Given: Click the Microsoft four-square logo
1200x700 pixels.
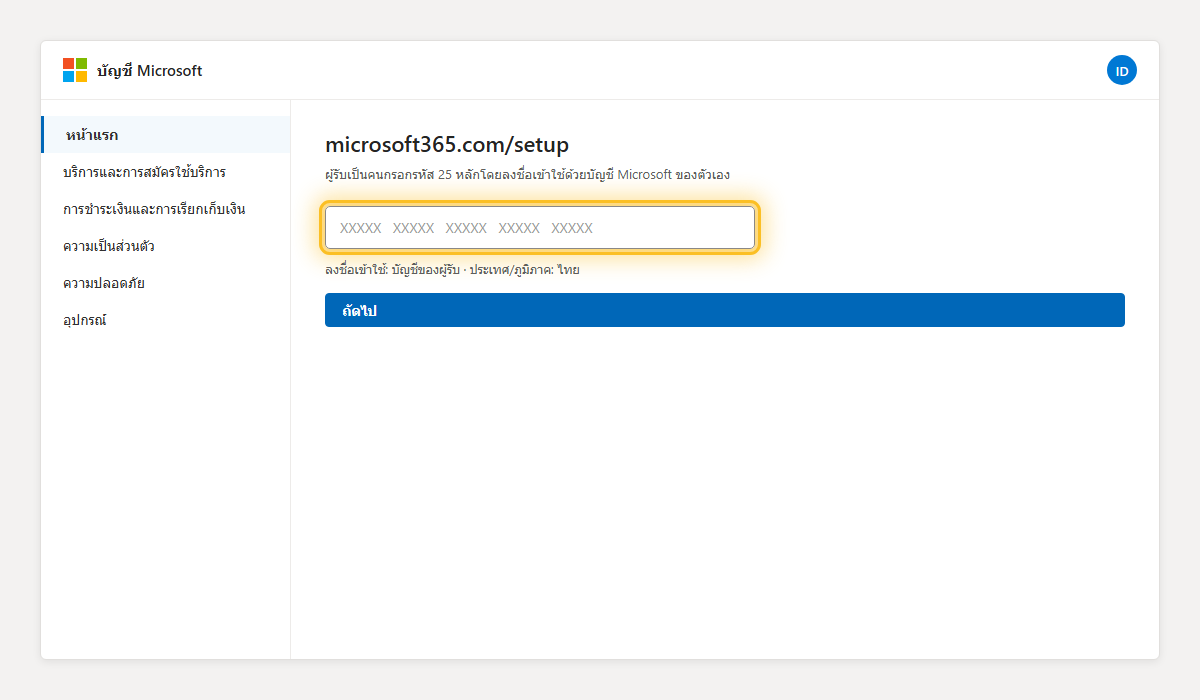Looking at the screenshot, I should click(75, 70).
